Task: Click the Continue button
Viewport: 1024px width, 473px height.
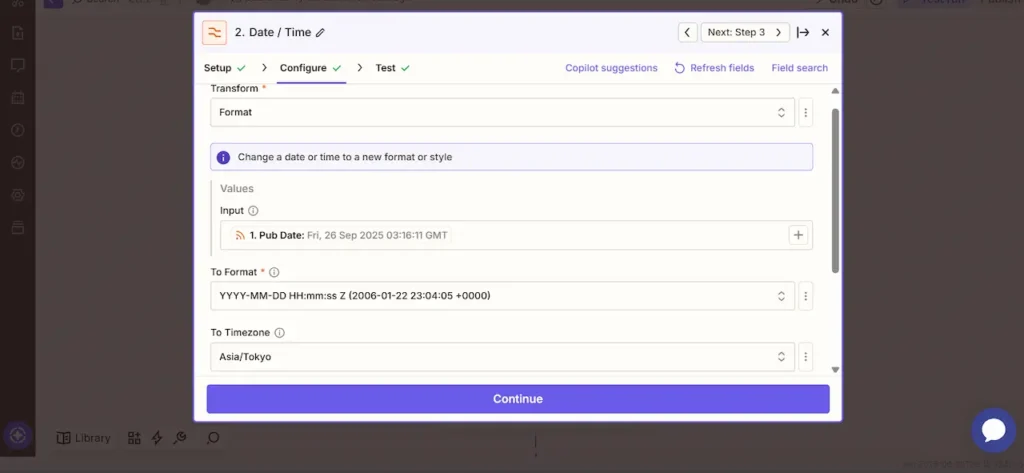Action: (x=518, y=399)
